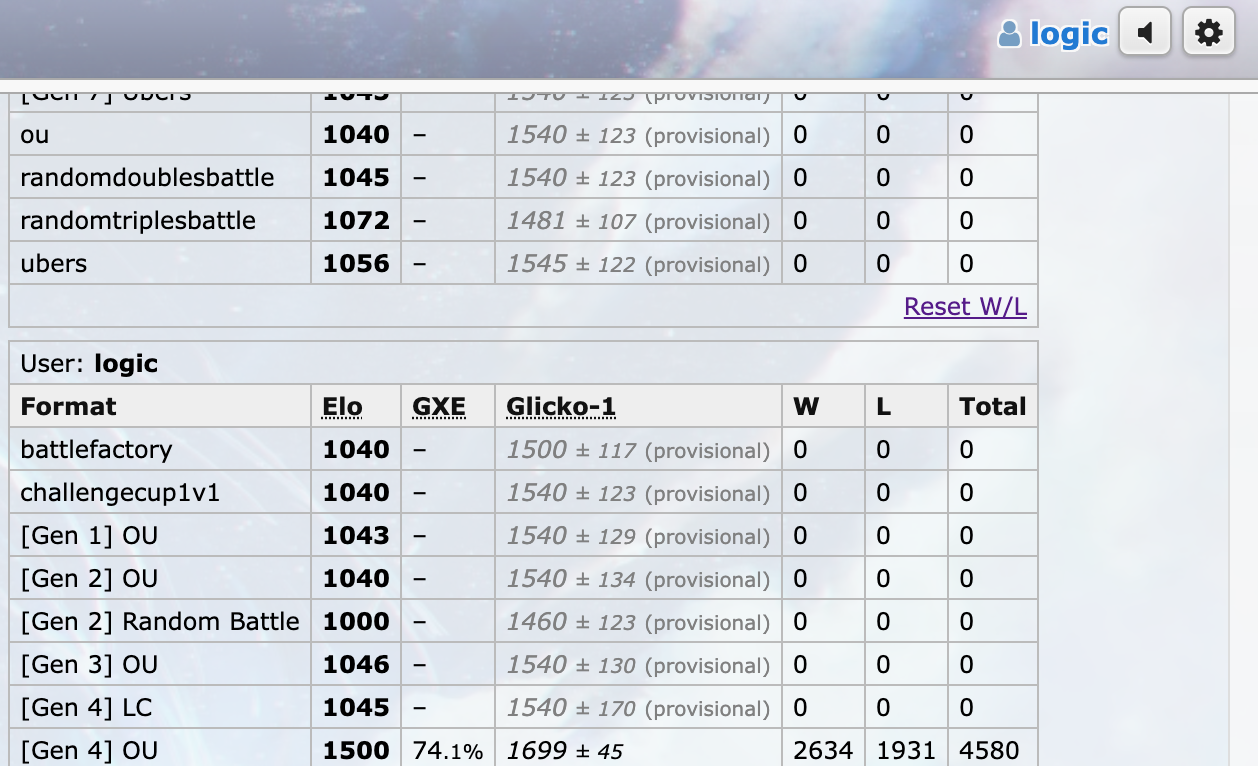Screen dimensions: 1258x766
Task: Click the Reset W/L link
Action: tap(964, 306)
